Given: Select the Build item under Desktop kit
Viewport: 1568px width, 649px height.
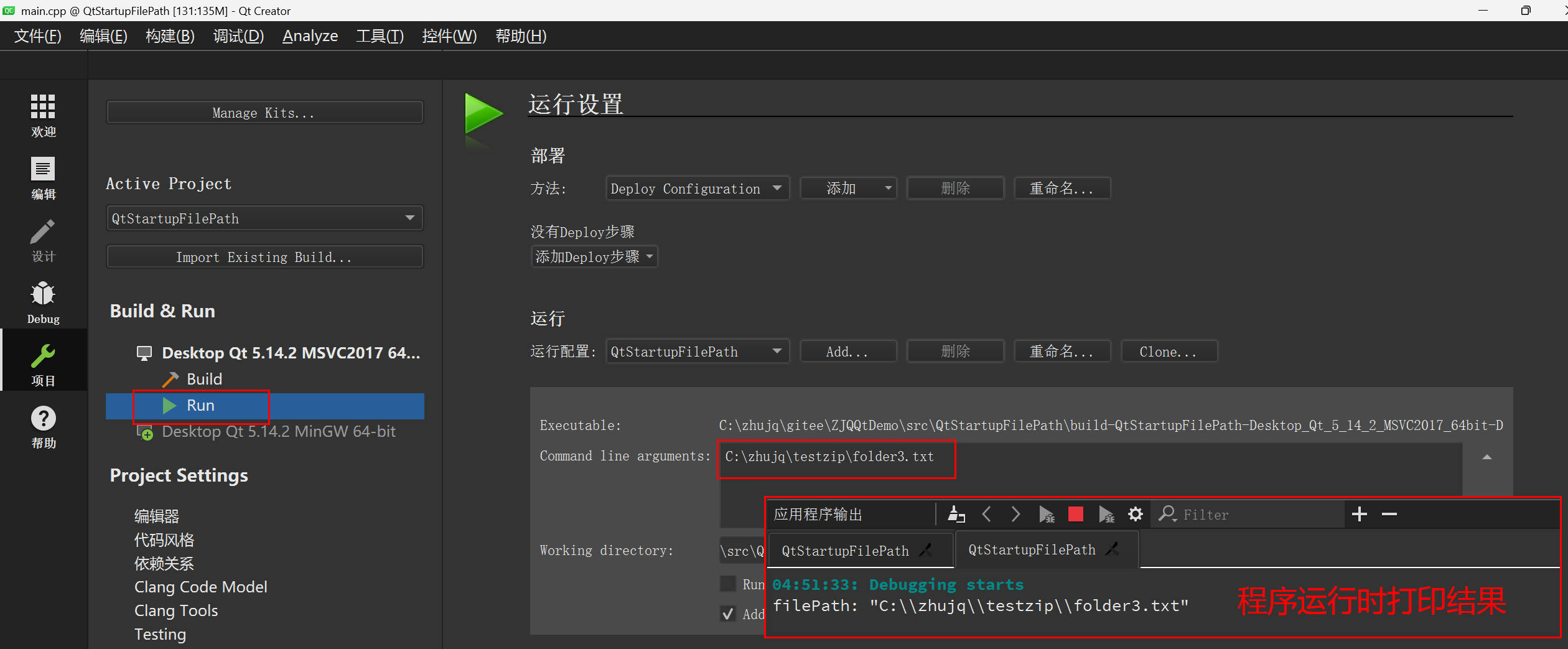Looking at the screenshot, I should pyautogui.click(x=204, y=379).
